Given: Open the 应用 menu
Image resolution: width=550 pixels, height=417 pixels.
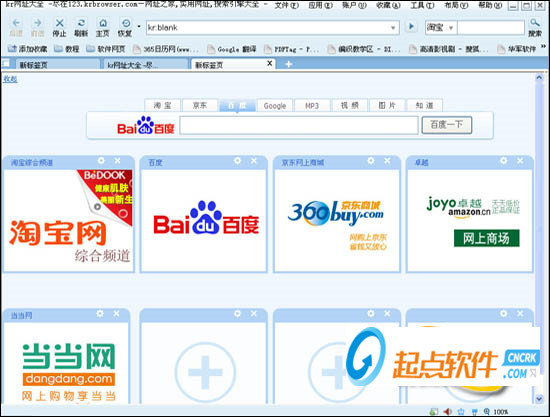Looking at the screenshot, I should click(x=320, y=5).
